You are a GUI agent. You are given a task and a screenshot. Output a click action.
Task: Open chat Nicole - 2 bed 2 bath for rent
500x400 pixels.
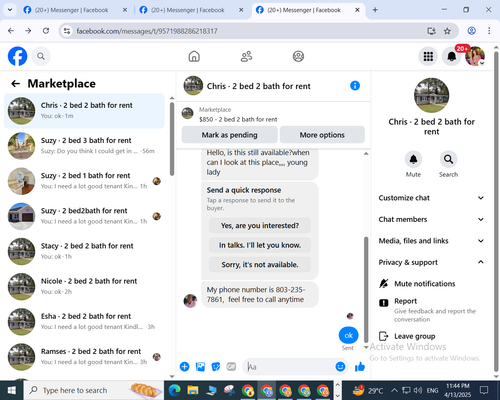coord(84,286)
